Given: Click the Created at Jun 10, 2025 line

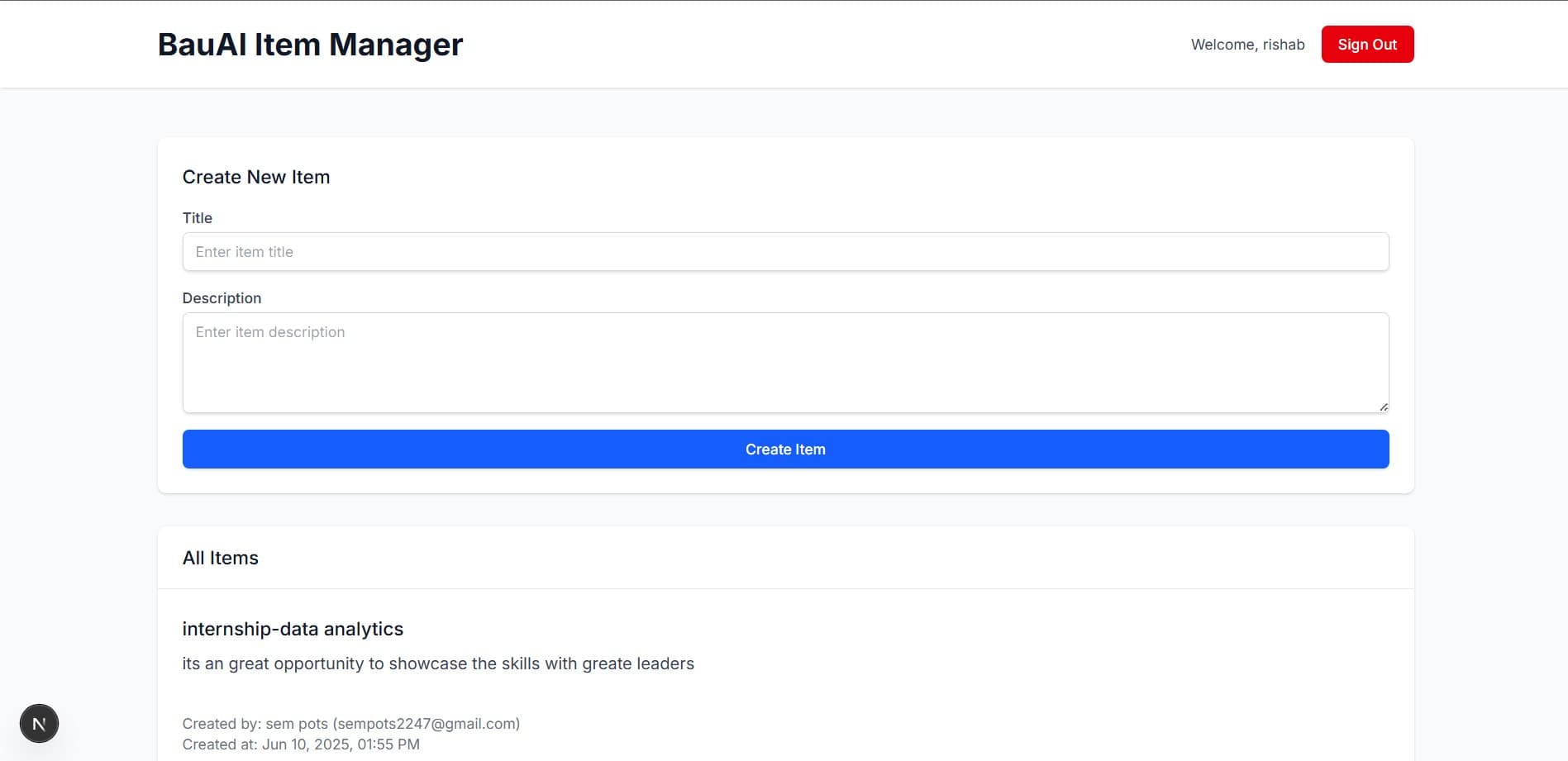Looking at the screenshot, I should coord(301,744).
